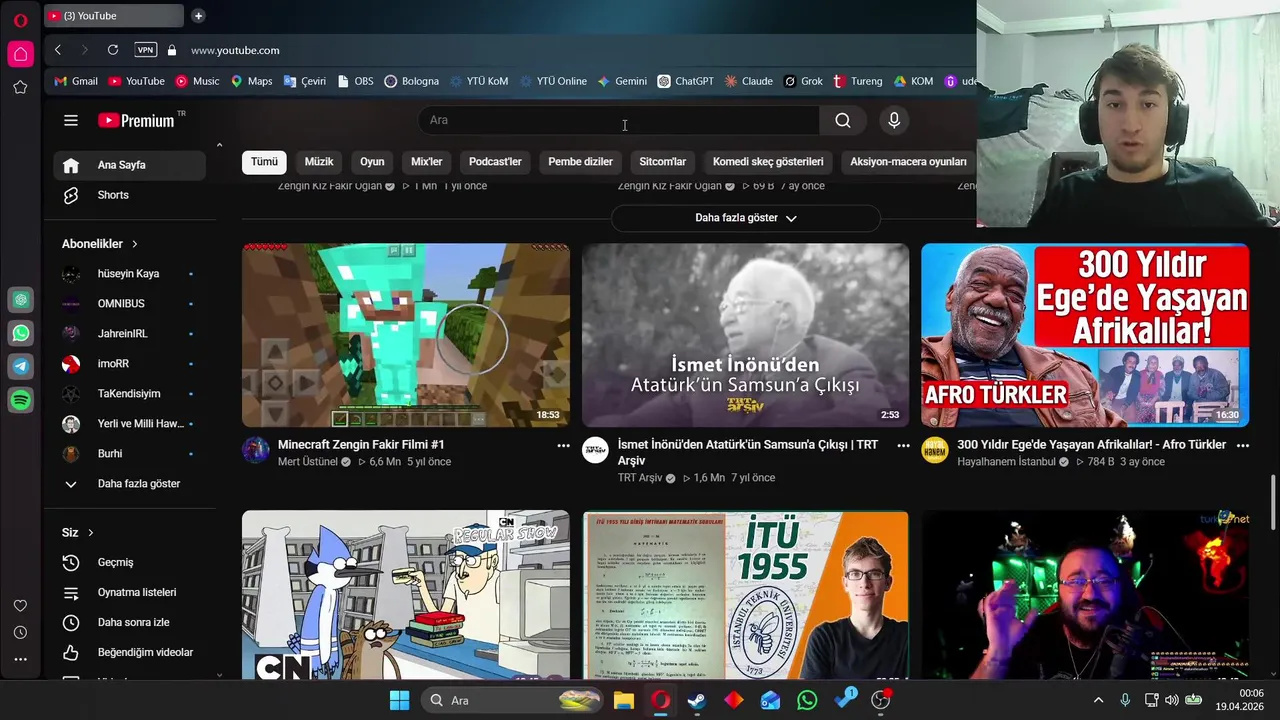The height and width of the screenshot is (720, 1280).
Task: Expand shelf with Daha fazla göster
Action: tap(746, 218)
